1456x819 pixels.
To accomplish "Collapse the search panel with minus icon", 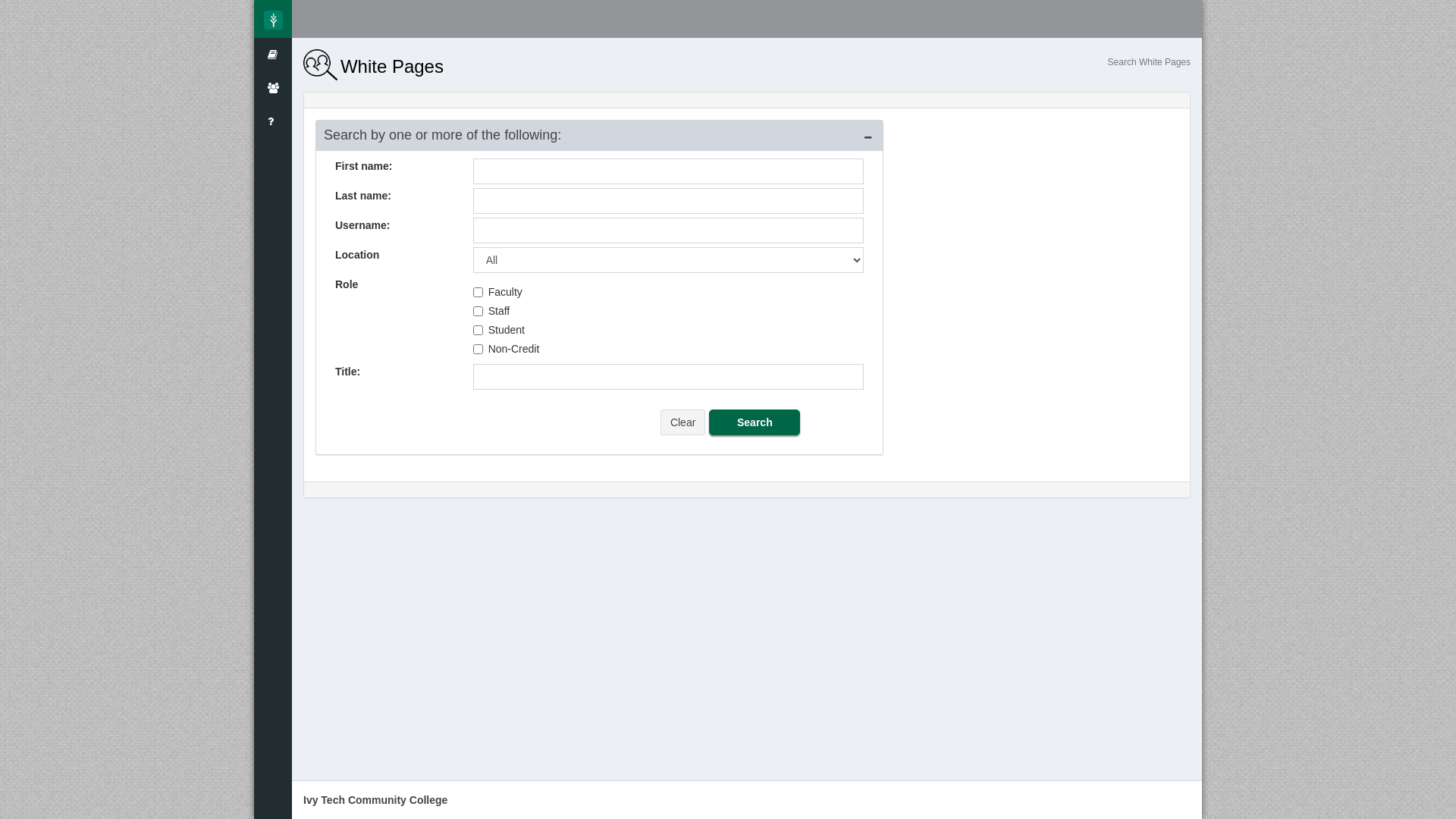I will [868, 137].
